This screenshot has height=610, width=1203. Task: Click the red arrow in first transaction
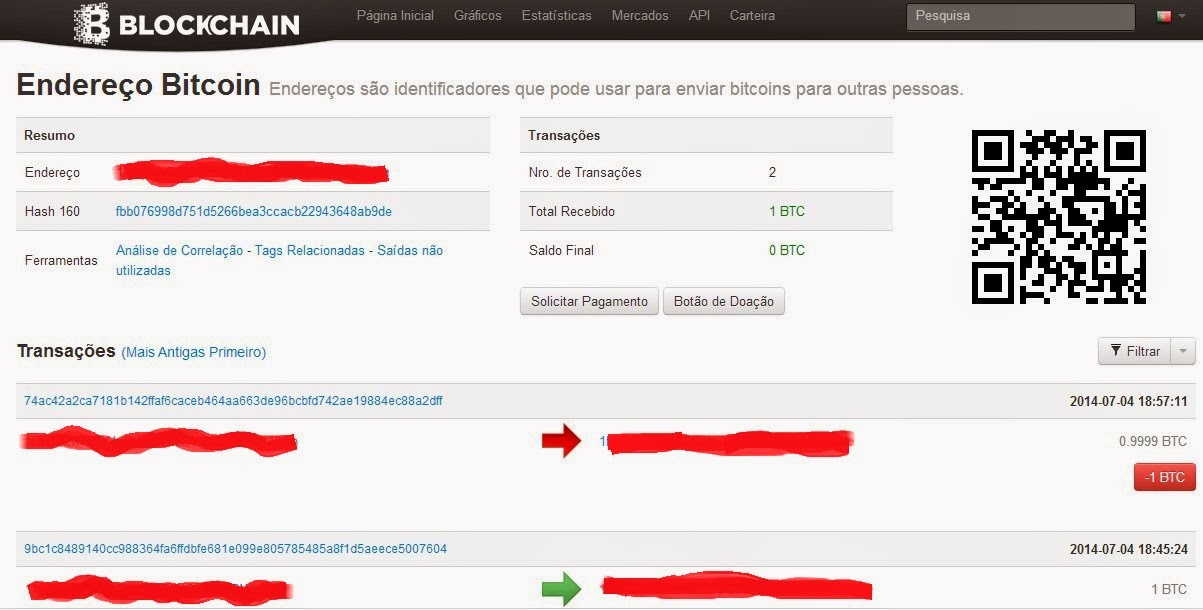tap(562, 441)
